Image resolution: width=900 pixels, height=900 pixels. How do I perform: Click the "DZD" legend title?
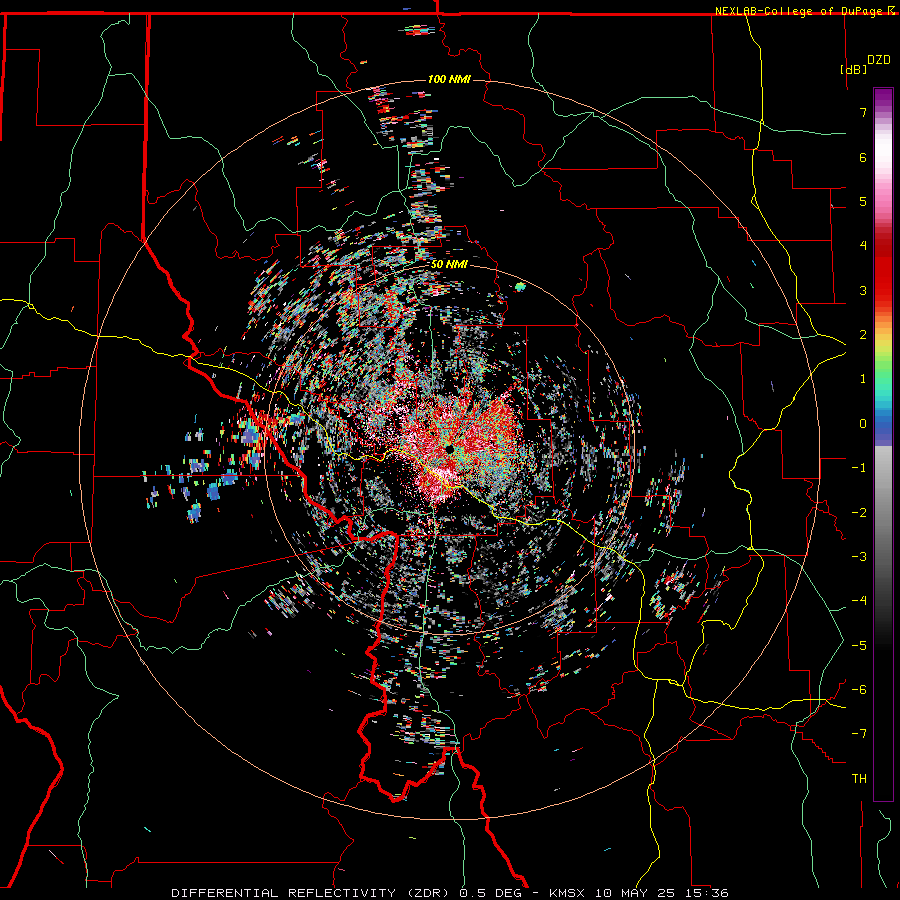(x=879, y=60)
